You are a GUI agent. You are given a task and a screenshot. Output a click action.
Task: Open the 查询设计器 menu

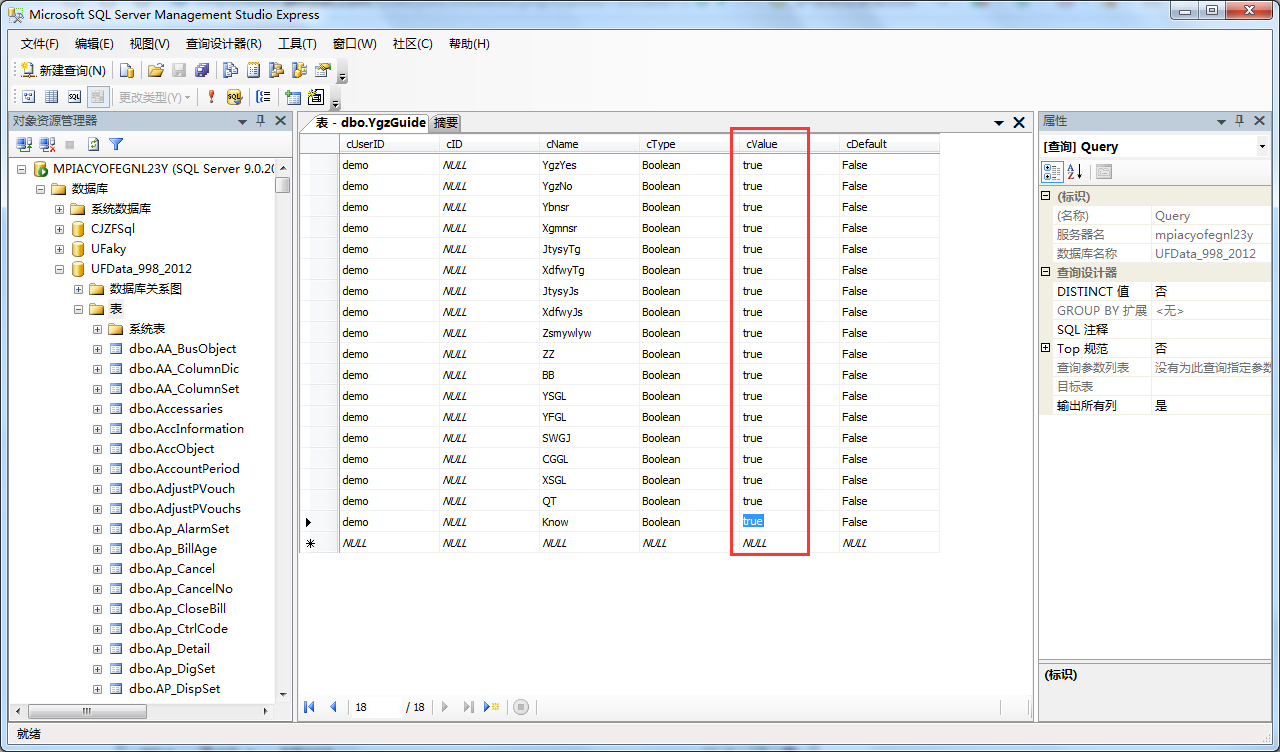coord(223,44)
